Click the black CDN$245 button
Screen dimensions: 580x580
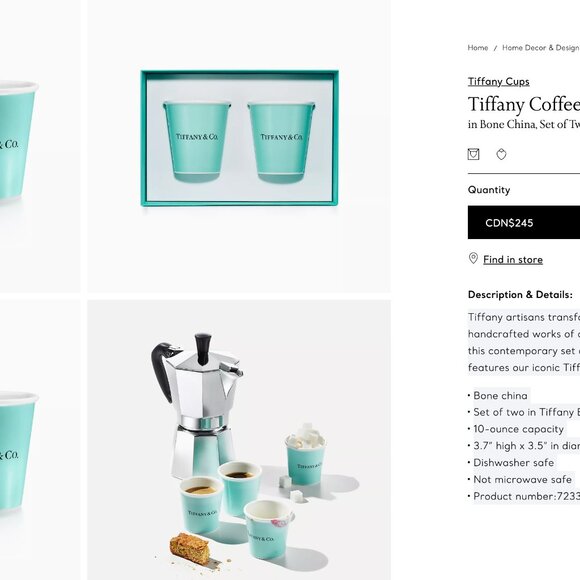pos(524,223)
